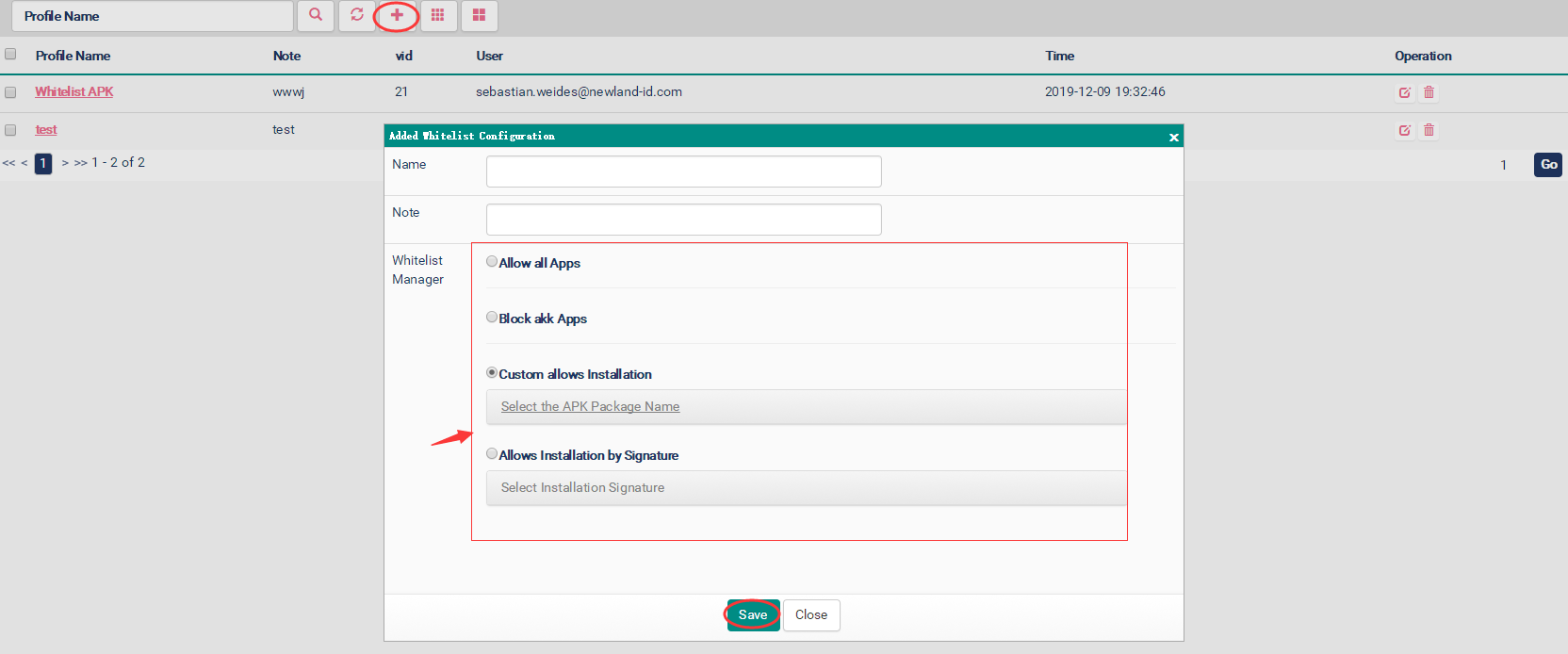Check the Whitelist APK row checkbox
The width and height of the screenshot is (1568, 654).
[x=10, y=92]
